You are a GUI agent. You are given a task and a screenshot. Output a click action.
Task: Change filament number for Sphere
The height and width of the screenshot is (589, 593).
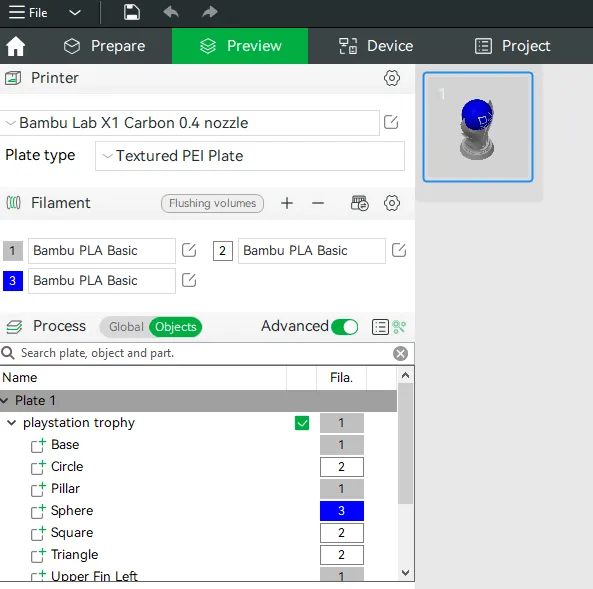[x=342, y=511]
